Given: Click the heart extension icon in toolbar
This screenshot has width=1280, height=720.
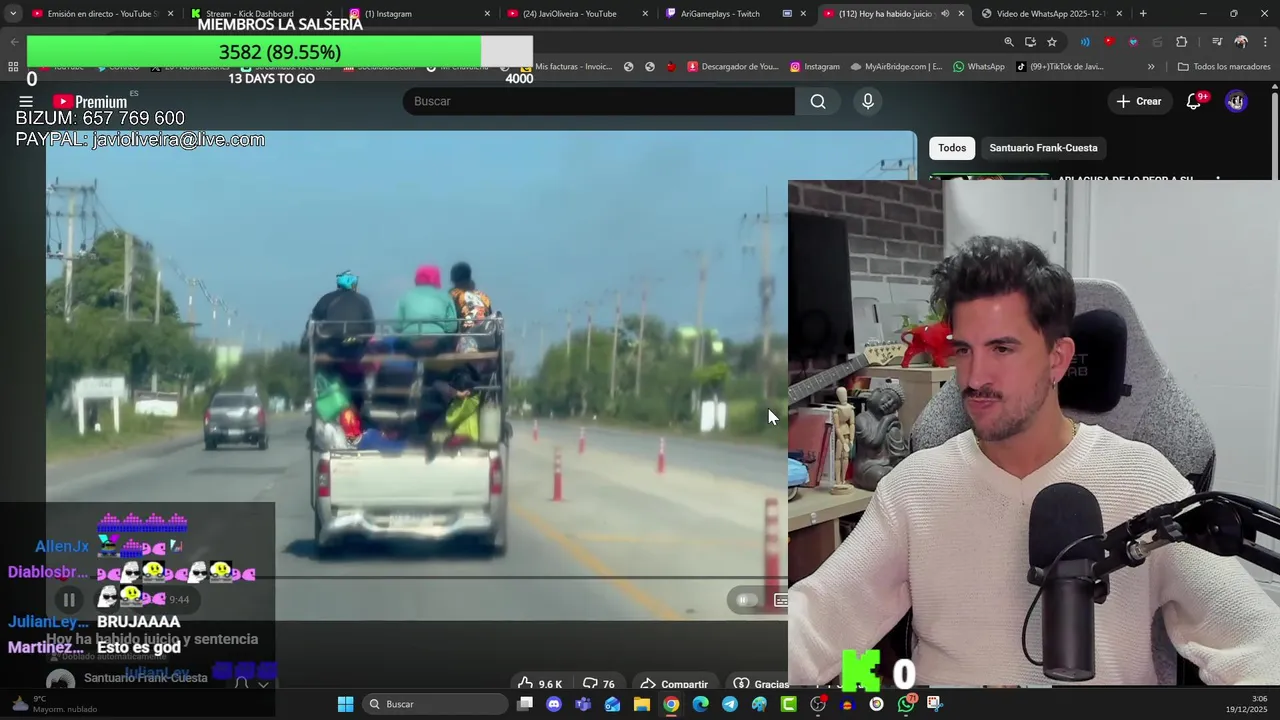Looking at the screenshot, I should (x=1133, y=42).
